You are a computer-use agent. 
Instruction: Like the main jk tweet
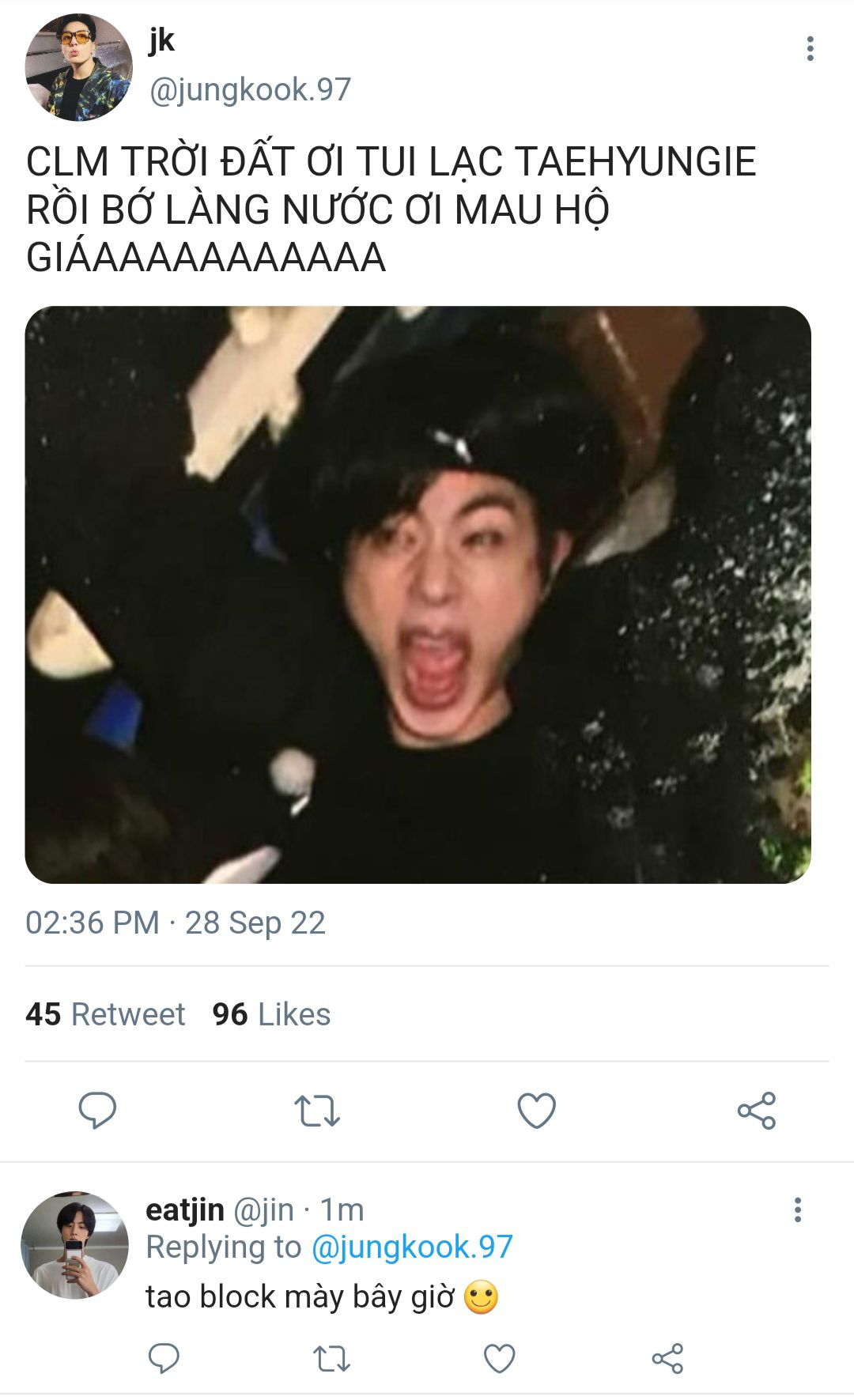(x=536, y=1111)
